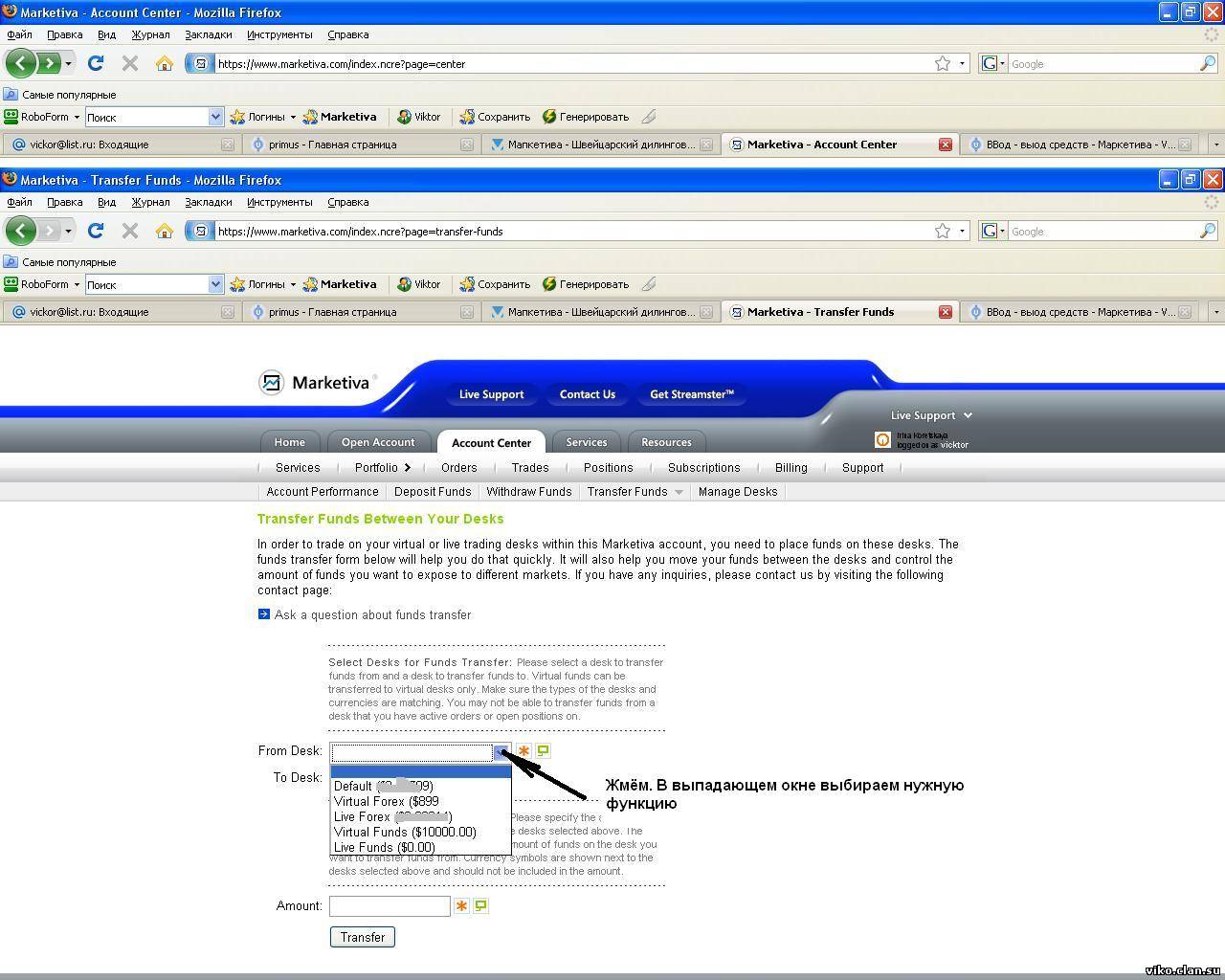Expand Transfer Funds submenu arrow

679,492
